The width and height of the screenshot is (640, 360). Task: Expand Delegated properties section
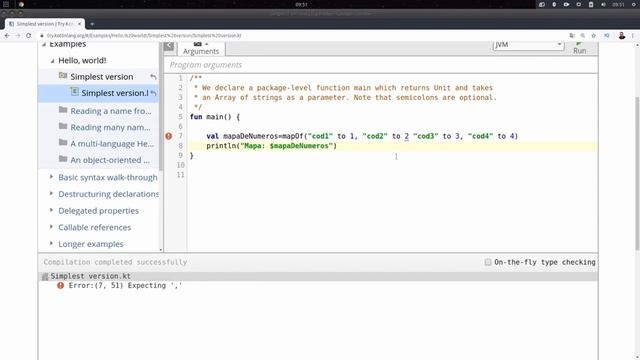click(x=51, y=210)
